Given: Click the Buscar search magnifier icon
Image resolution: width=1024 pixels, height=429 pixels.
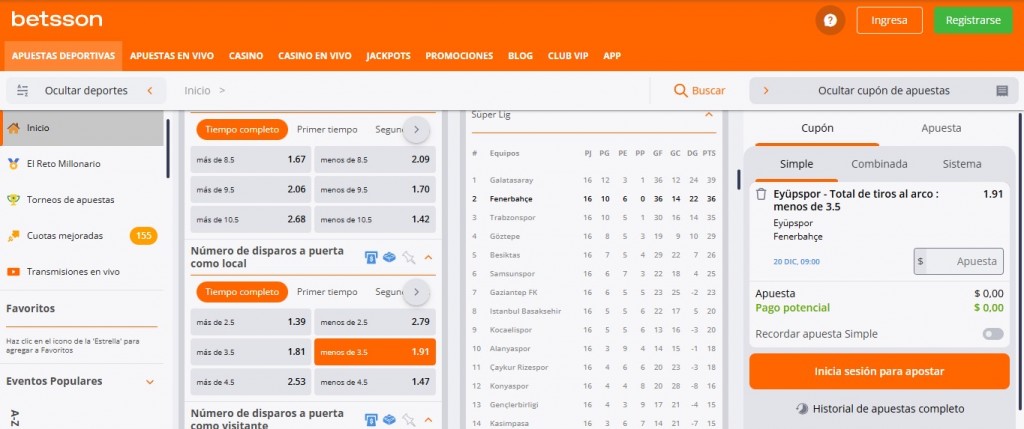Looking at the screenshot, I should pyautogui.click(x=681, y=90).
